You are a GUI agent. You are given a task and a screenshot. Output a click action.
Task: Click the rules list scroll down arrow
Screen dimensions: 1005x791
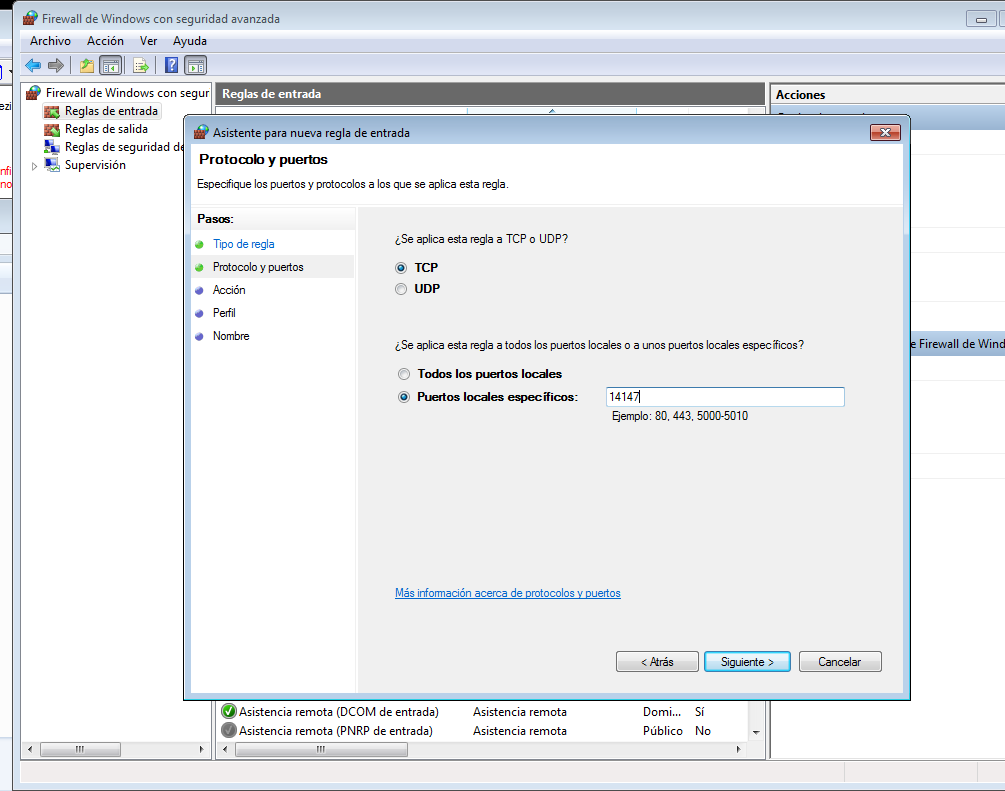756,731
